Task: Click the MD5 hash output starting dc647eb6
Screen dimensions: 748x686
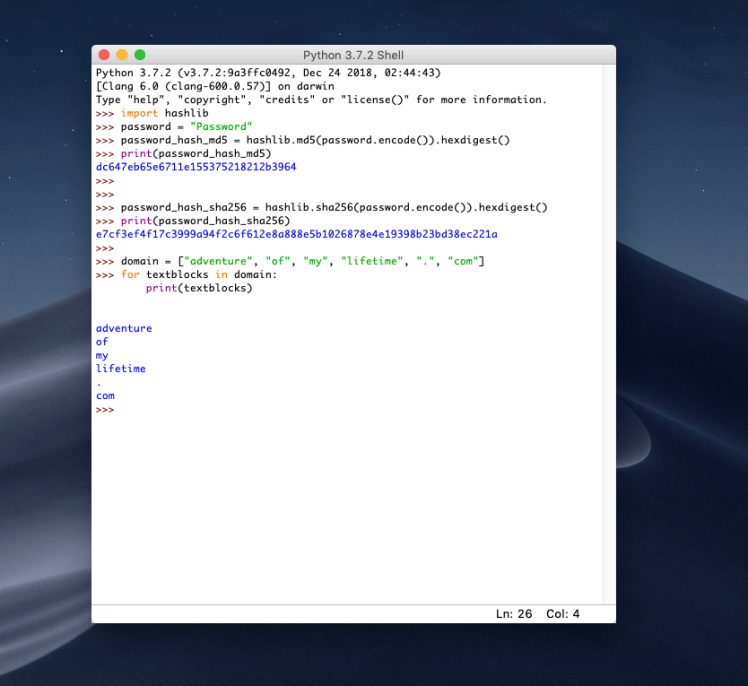Action: tap(196, 167)
